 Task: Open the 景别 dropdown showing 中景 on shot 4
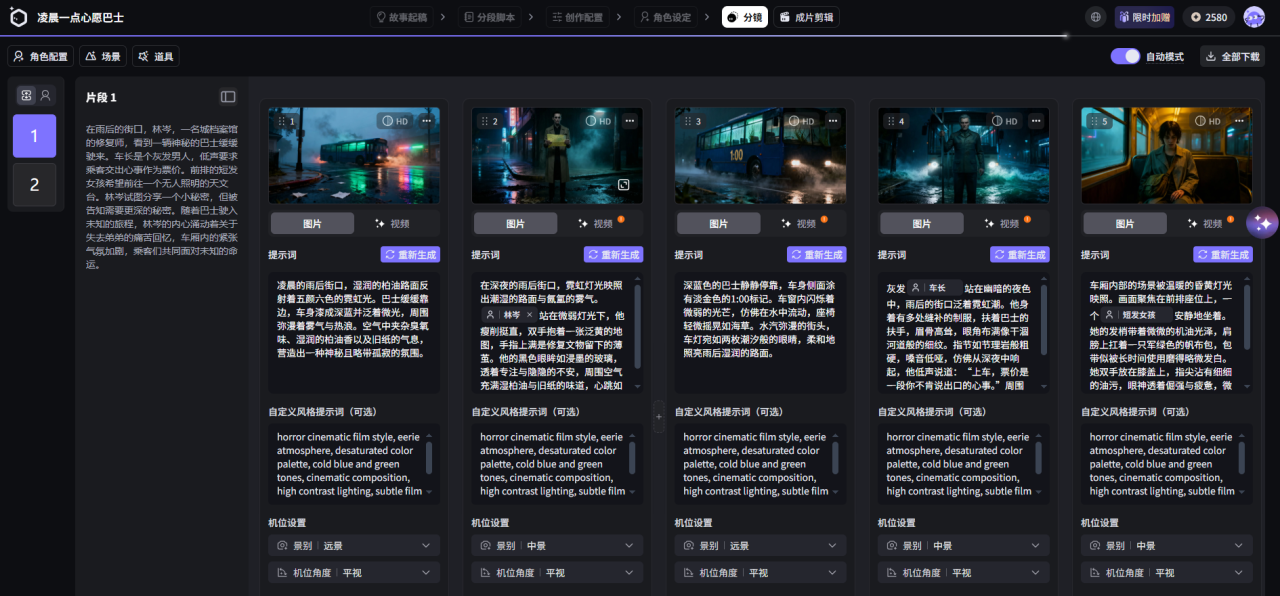coord(963,545)
